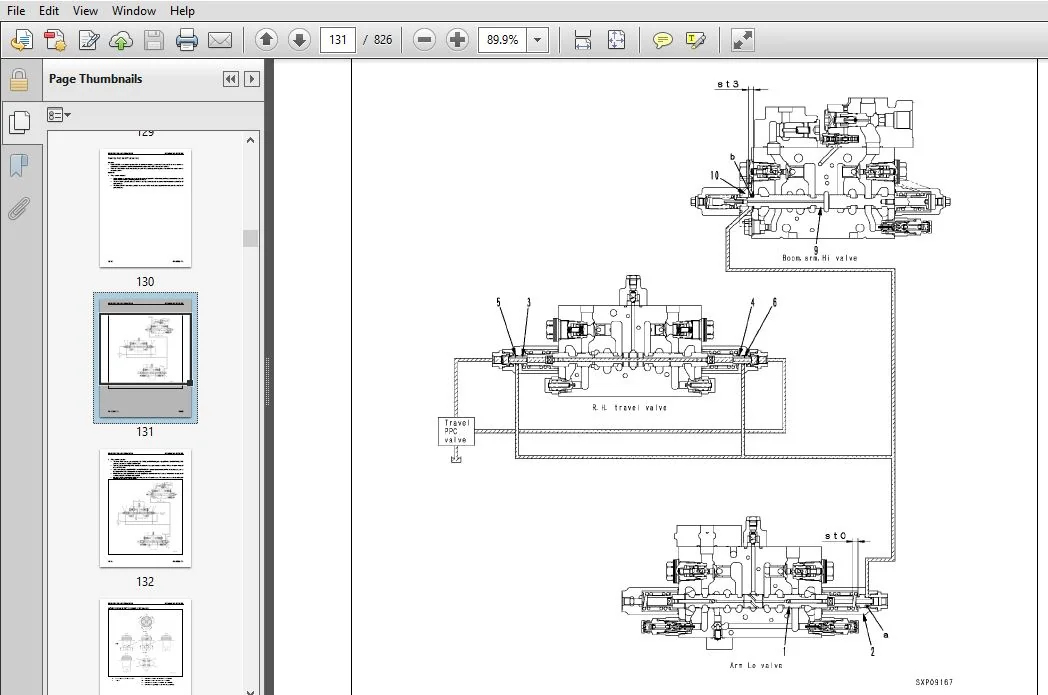This screenshot has height=695, width=1048.
Task: Click the 'Travel PPC valve' label in diagram
Action: click(x=456, y=432)
